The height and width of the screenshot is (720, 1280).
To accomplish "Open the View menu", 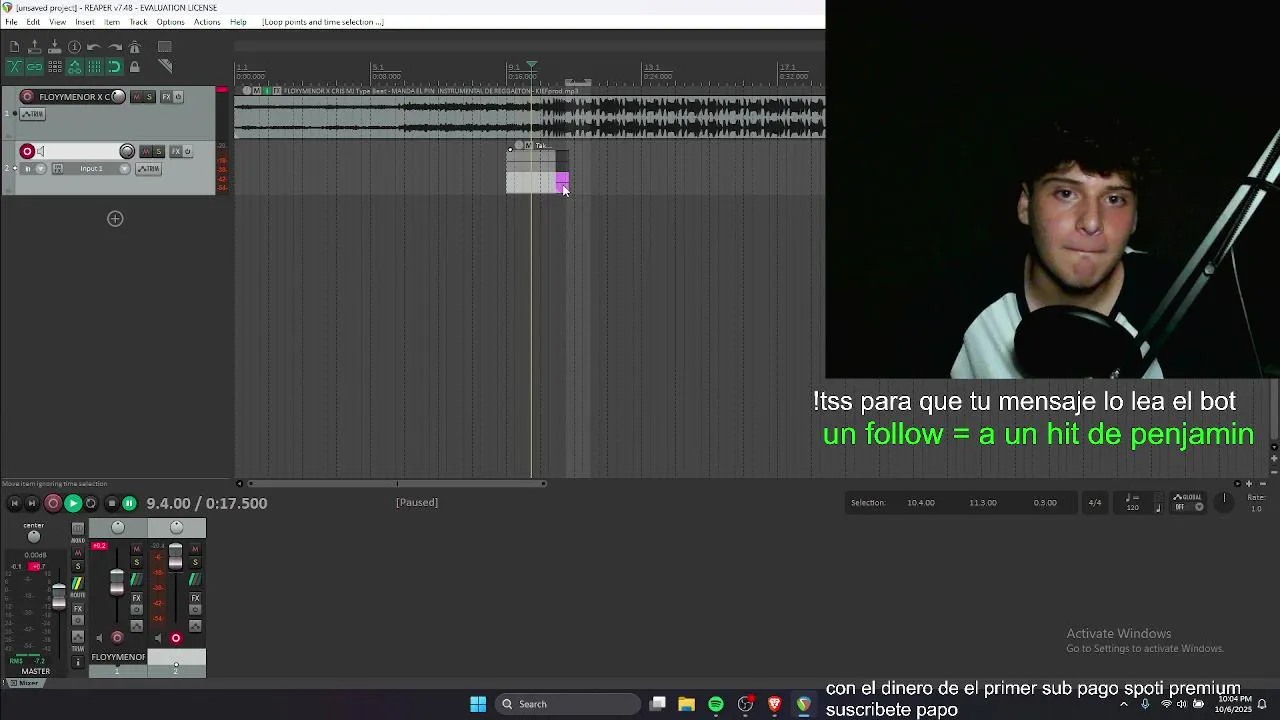I will (x=58, y=22).
